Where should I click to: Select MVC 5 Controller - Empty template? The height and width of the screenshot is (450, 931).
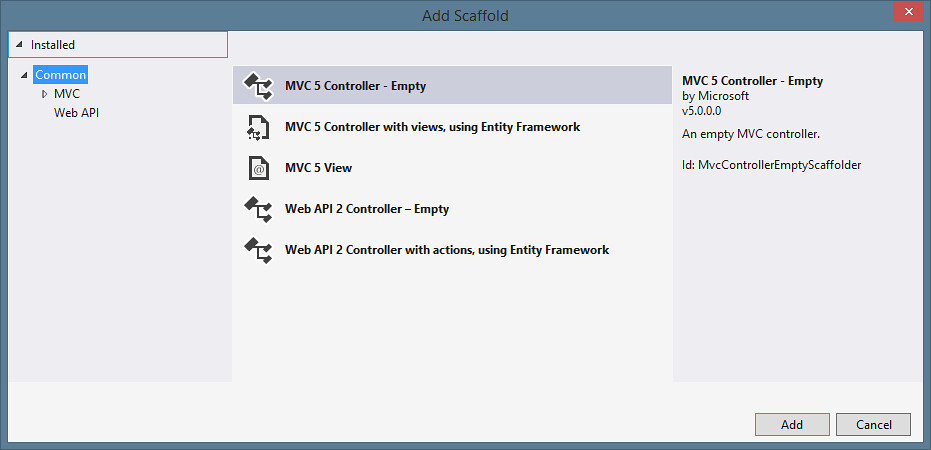tap(355, 86)
